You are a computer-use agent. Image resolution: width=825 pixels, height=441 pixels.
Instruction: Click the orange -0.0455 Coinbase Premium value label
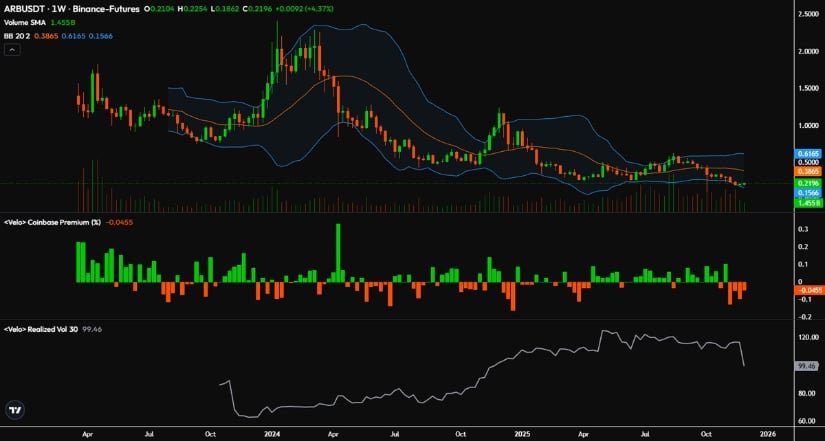(808, 290)
